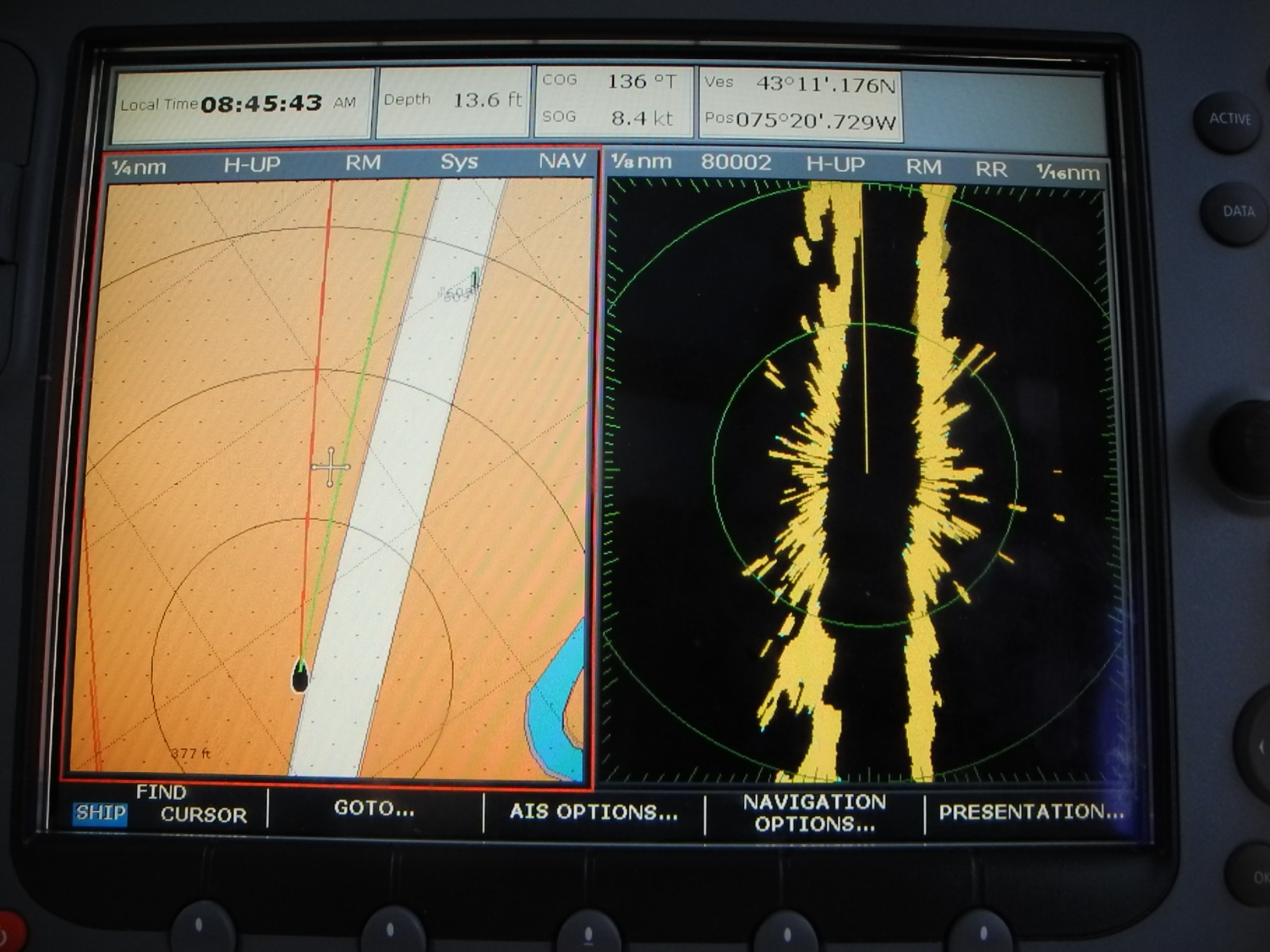Open NAVIGATION OPTIONS... menu

pos(814,813)
